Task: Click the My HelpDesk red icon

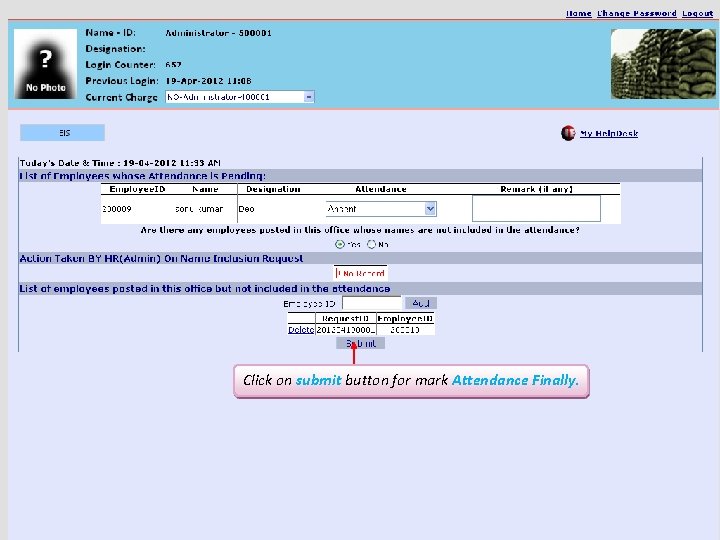Action: tap(568, 133)
